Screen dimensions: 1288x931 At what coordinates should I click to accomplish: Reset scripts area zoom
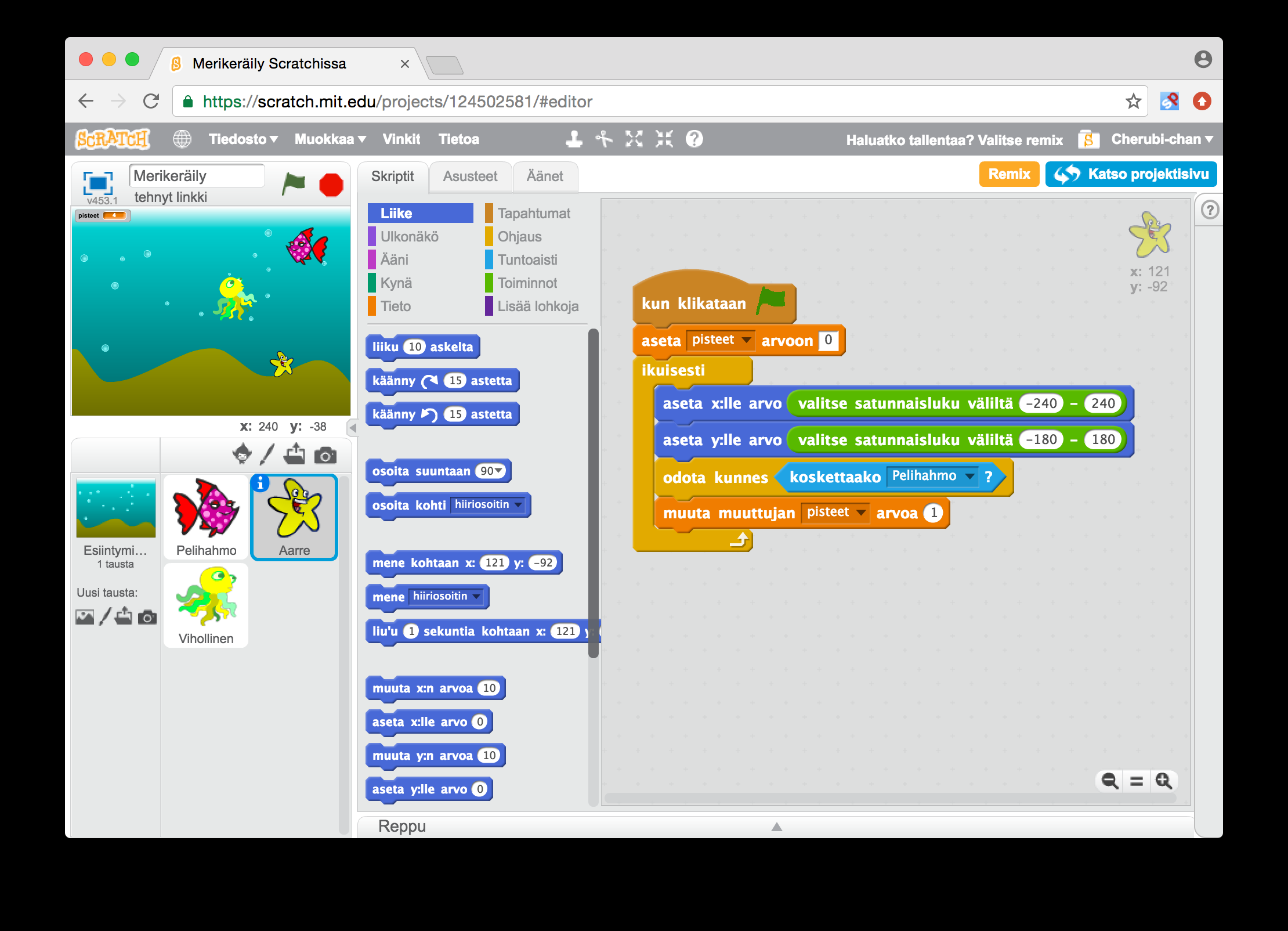(x=1137, y=781)
